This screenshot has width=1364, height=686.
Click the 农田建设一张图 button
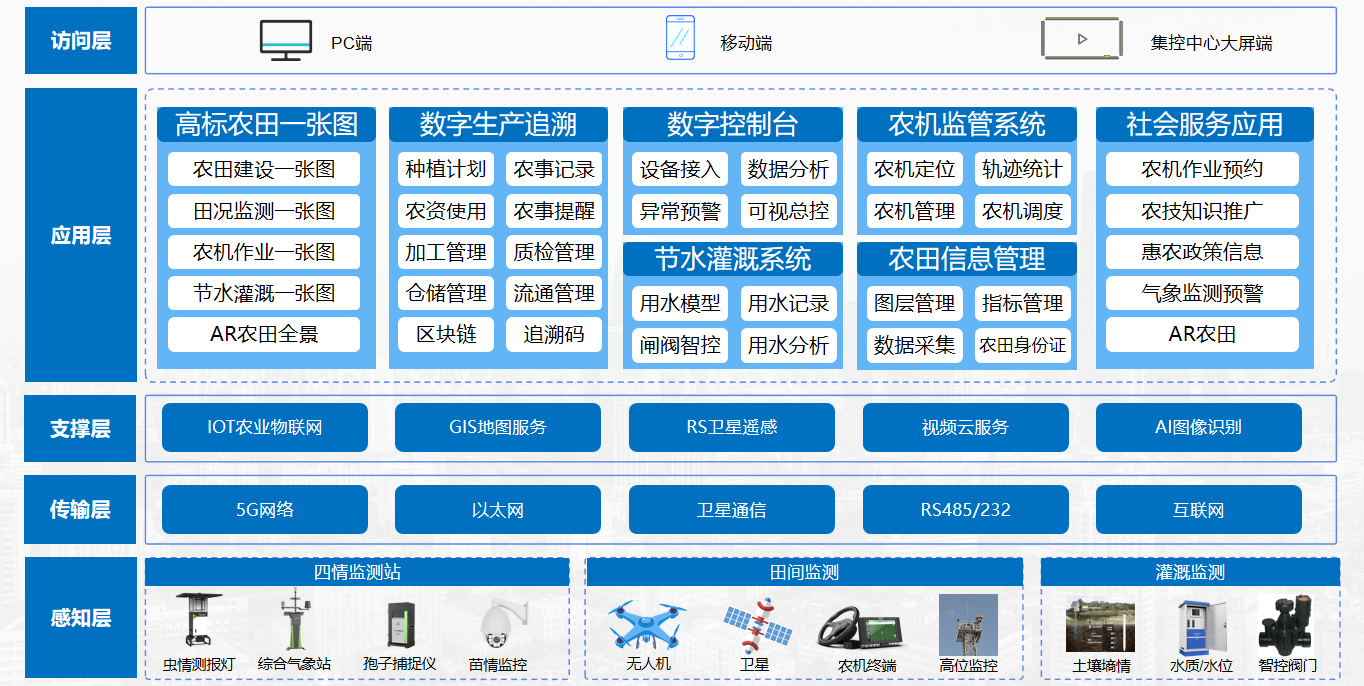(264, 169)
